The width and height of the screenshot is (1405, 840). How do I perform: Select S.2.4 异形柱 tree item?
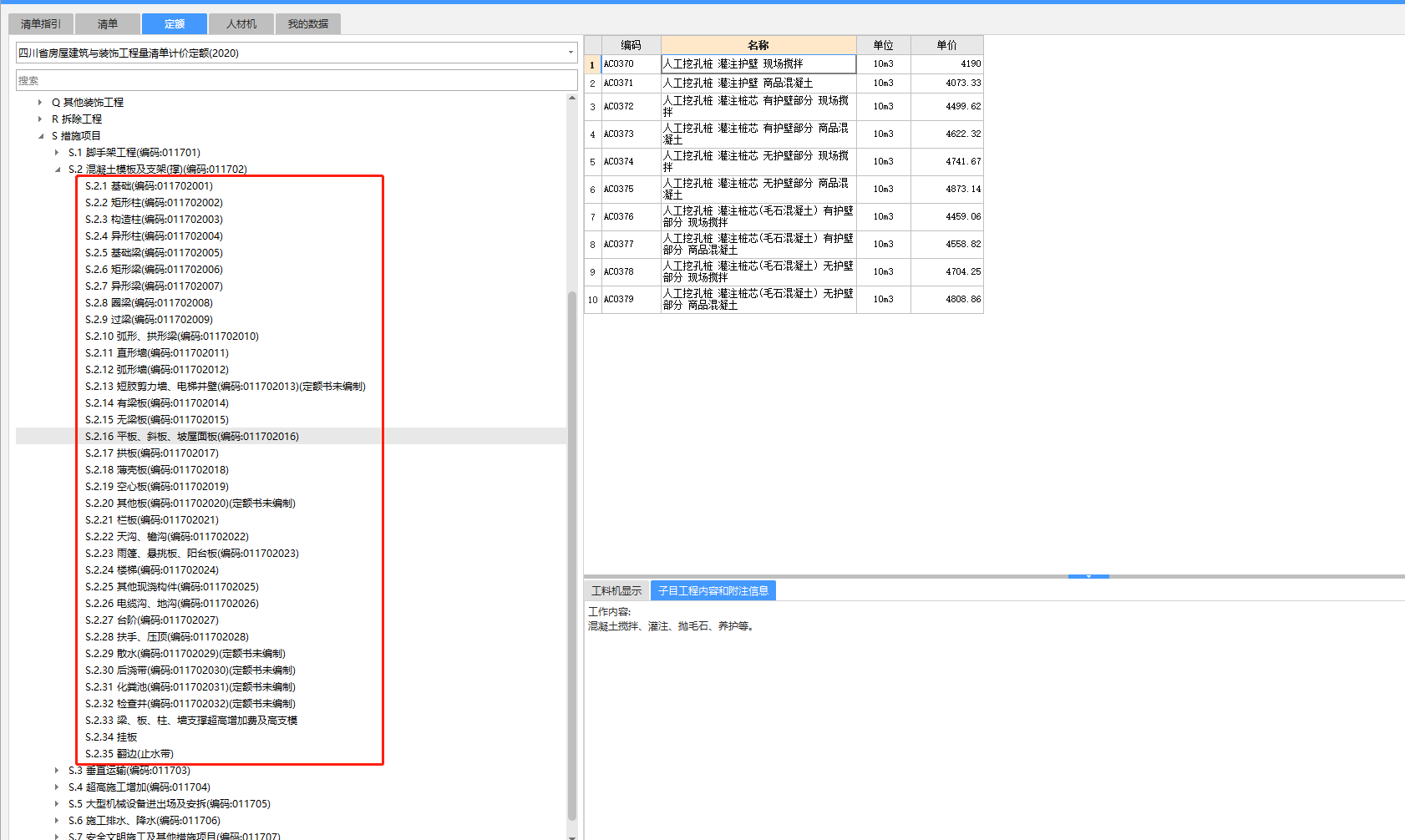[154, 236]
